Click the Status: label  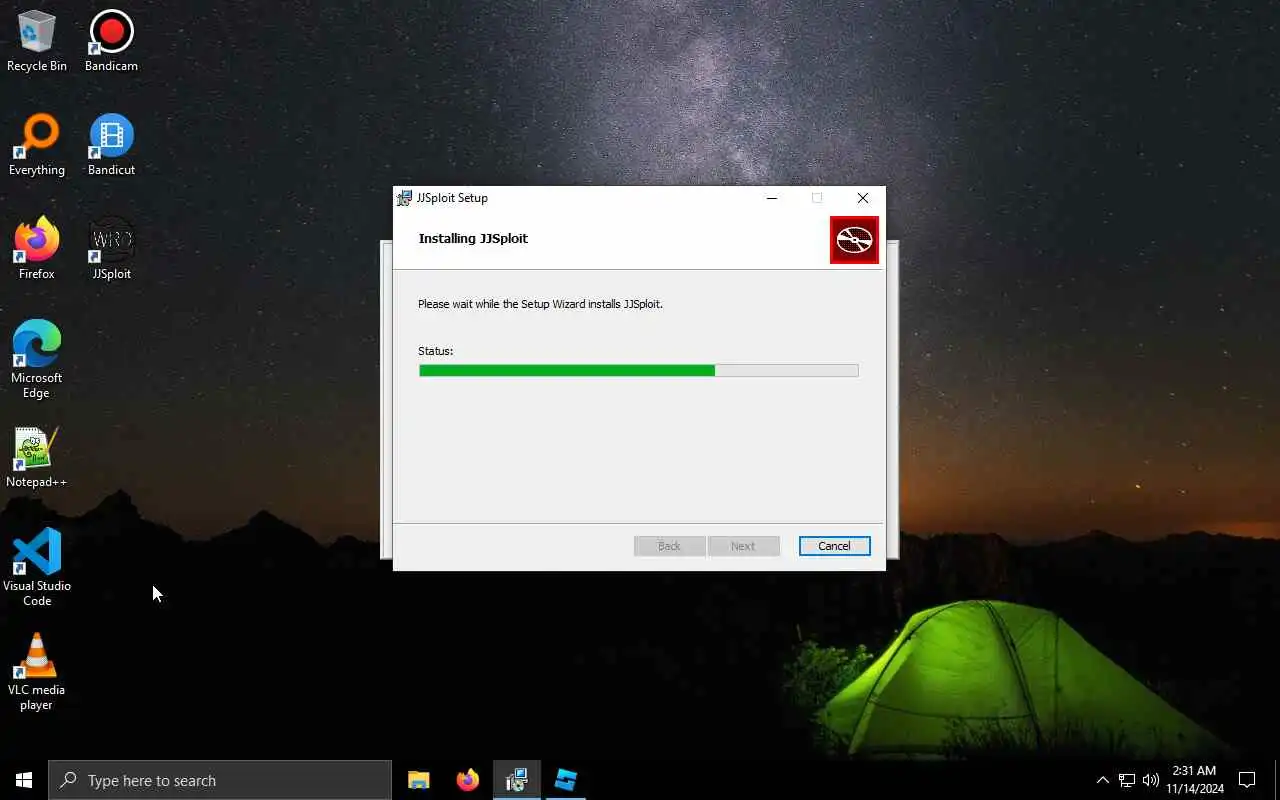[435, 351]
